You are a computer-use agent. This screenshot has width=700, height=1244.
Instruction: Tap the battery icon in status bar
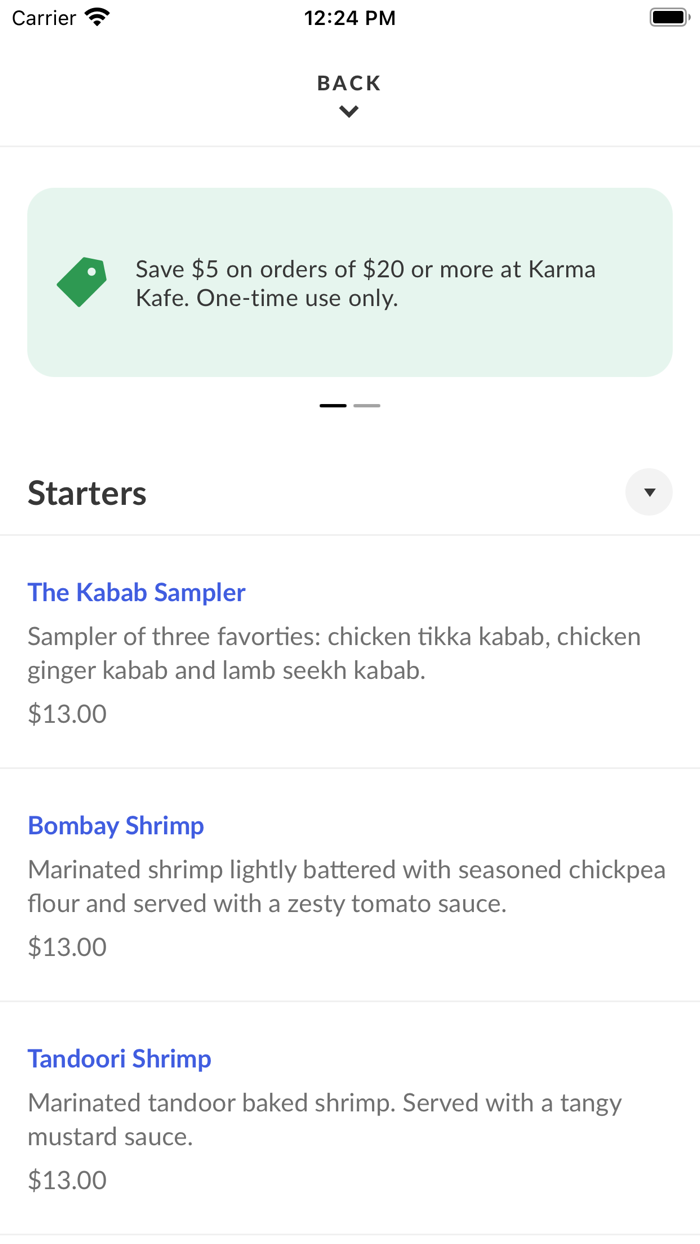(666, 16)
